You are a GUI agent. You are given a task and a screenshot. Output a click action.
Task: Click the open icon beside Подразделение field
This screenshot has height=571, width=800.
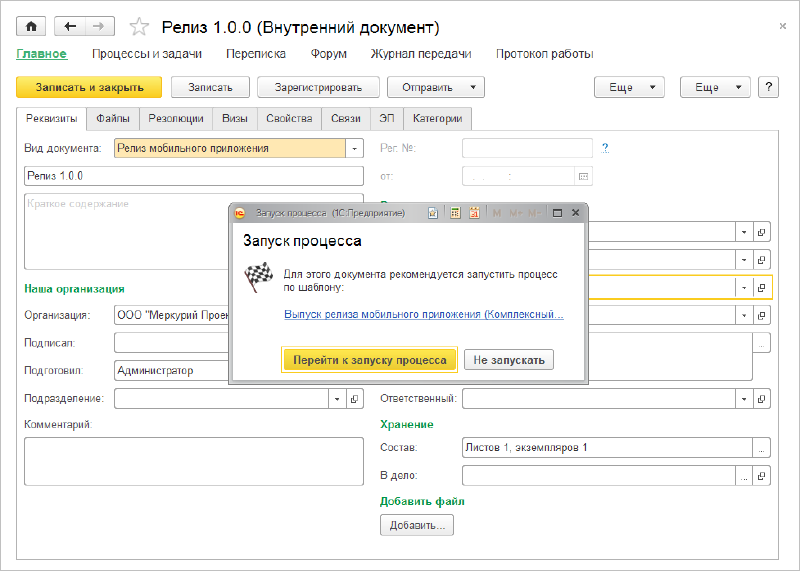355,399
